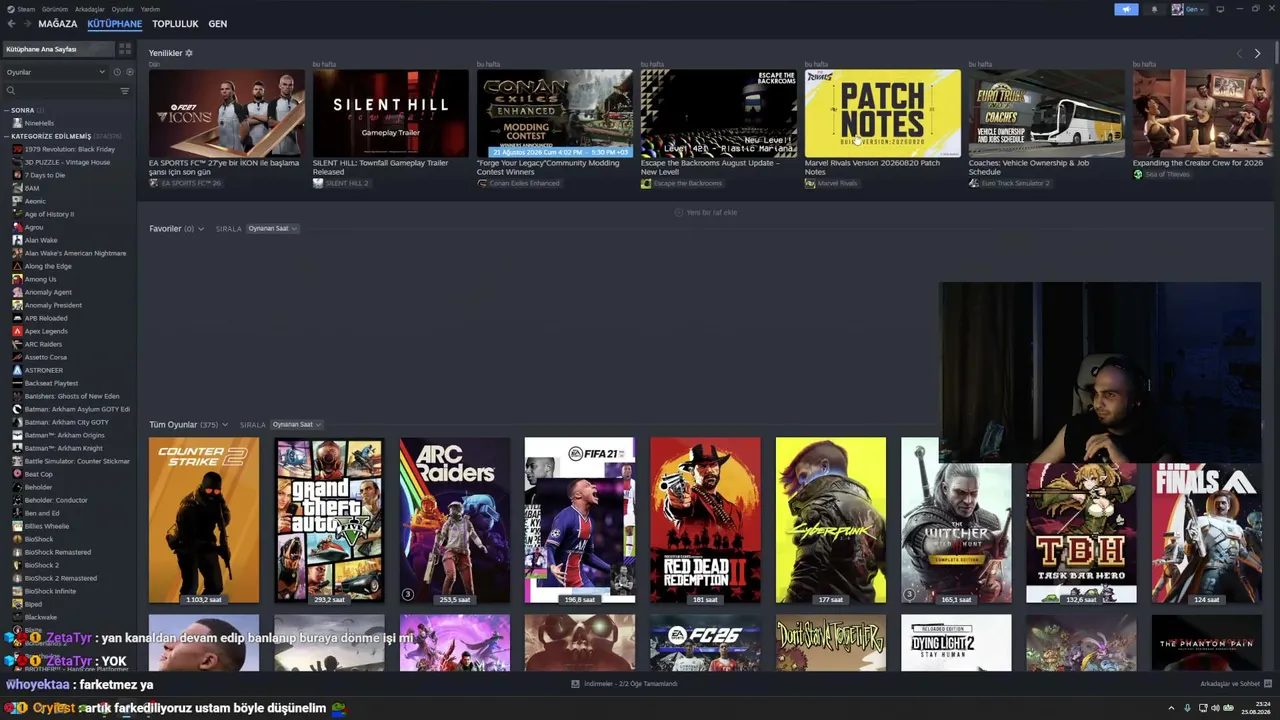
Task: Open Marvel Rivals patch notes news
Action: pos(882,127)
